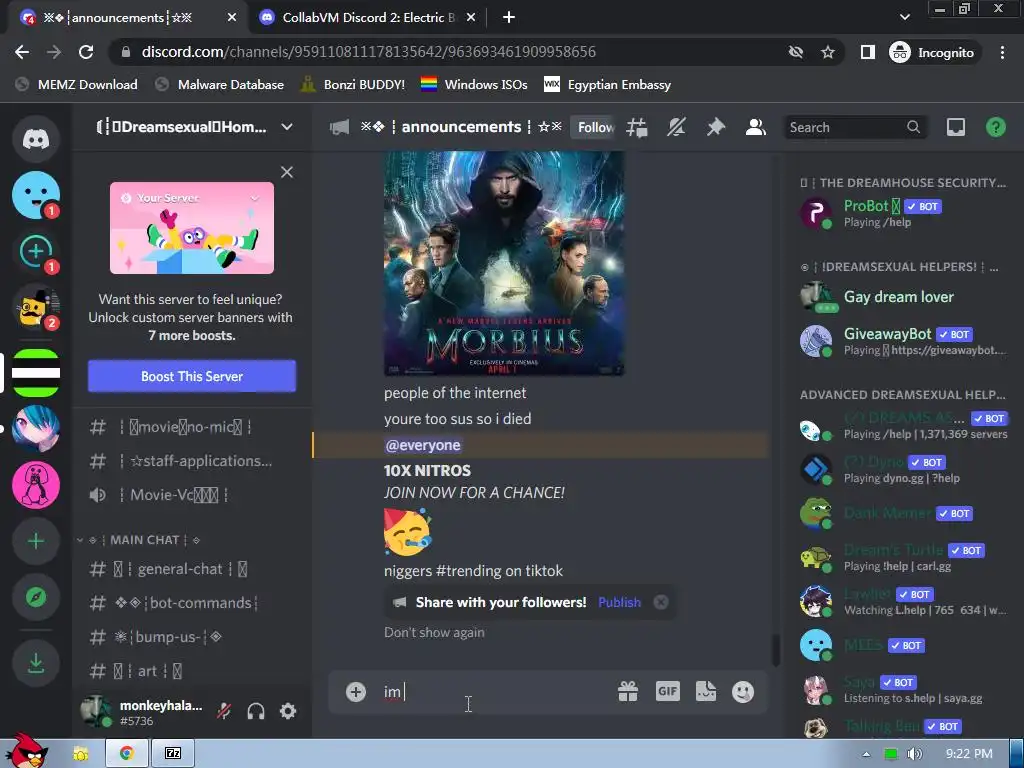The image size is (1024, 768).
Task: Expand the server name dropdown menu
Action: click(287, 127)
